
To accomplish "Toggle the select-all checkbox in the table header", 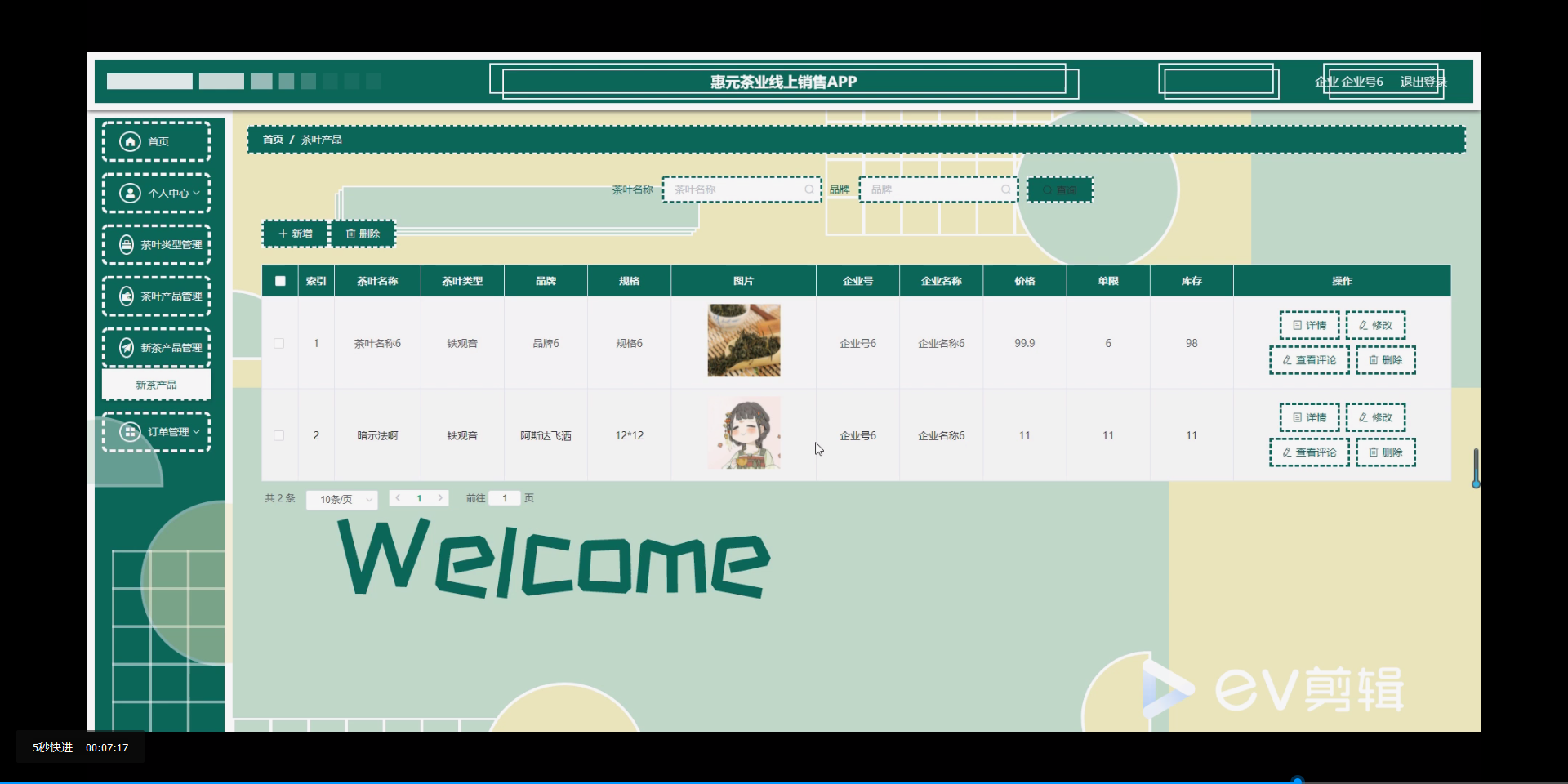I will tap(280, 281).
